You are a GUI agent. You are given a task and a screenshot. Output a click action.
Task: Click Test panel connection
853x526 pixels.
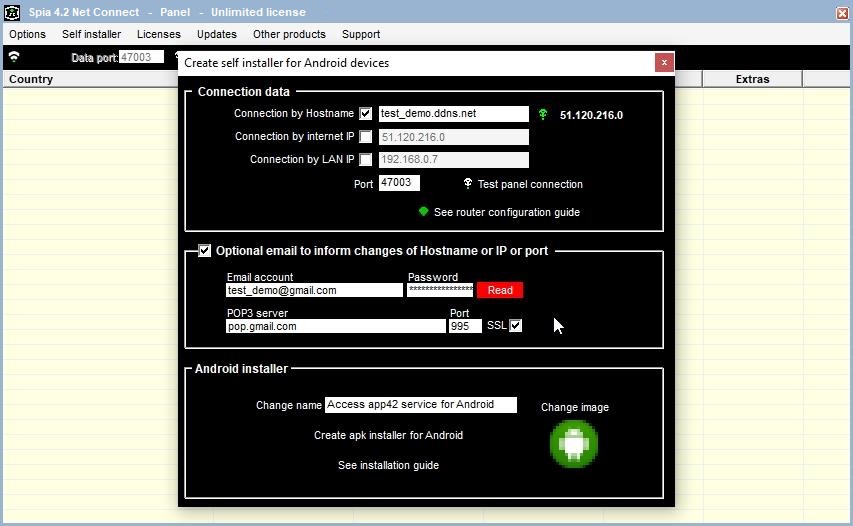pyautogui.click(x=530, y=184)
